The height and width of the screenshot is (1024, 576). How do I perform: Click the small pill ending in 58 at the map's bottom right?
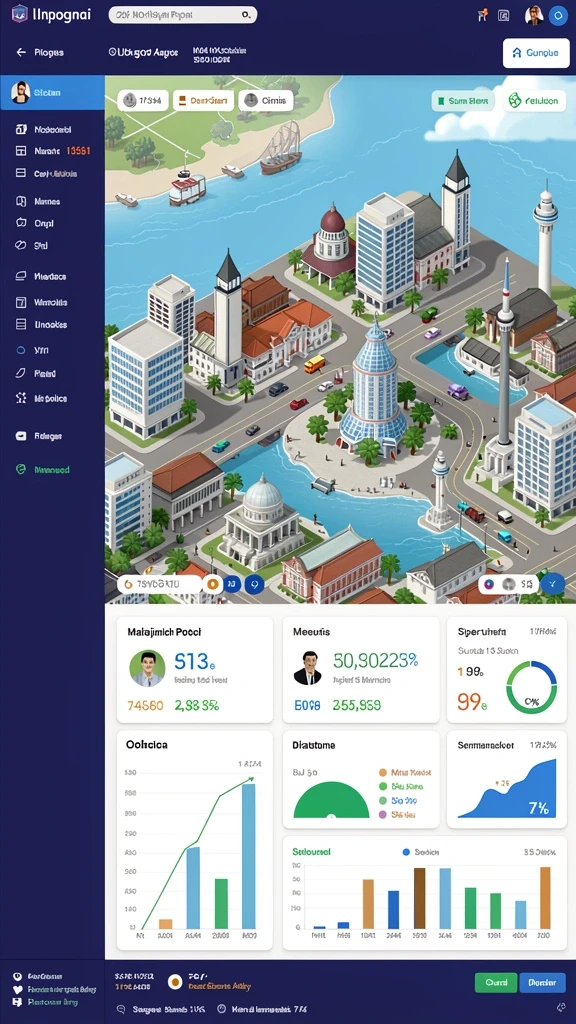coord(510,584)
